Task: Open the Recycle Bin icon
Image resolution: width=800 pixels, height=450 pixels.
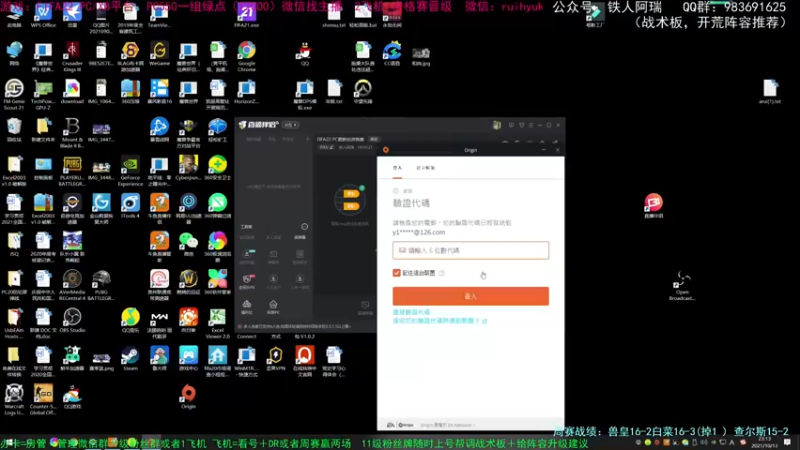Action: click(14, 130)
